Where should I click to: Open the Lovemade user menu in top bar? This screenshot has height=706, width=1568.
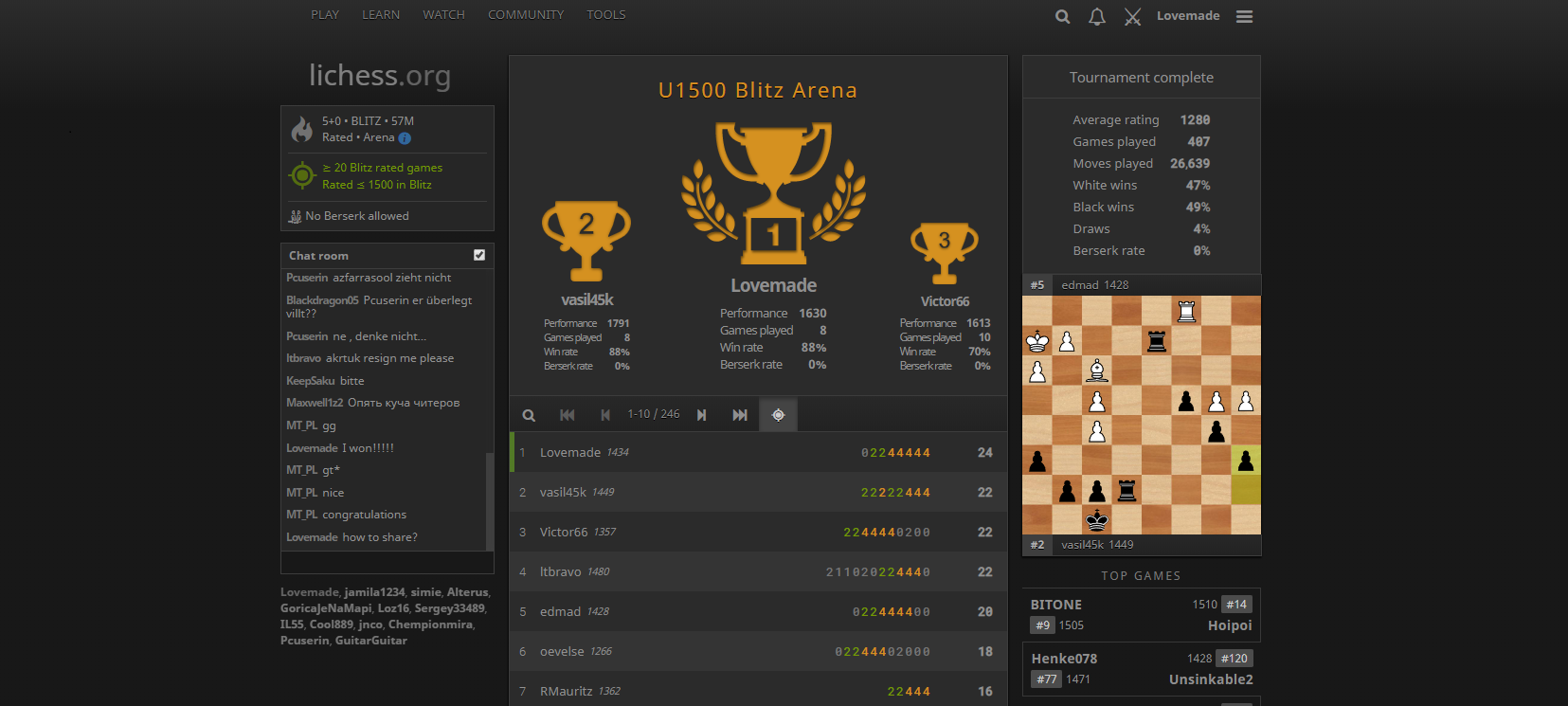(1188, 16)
